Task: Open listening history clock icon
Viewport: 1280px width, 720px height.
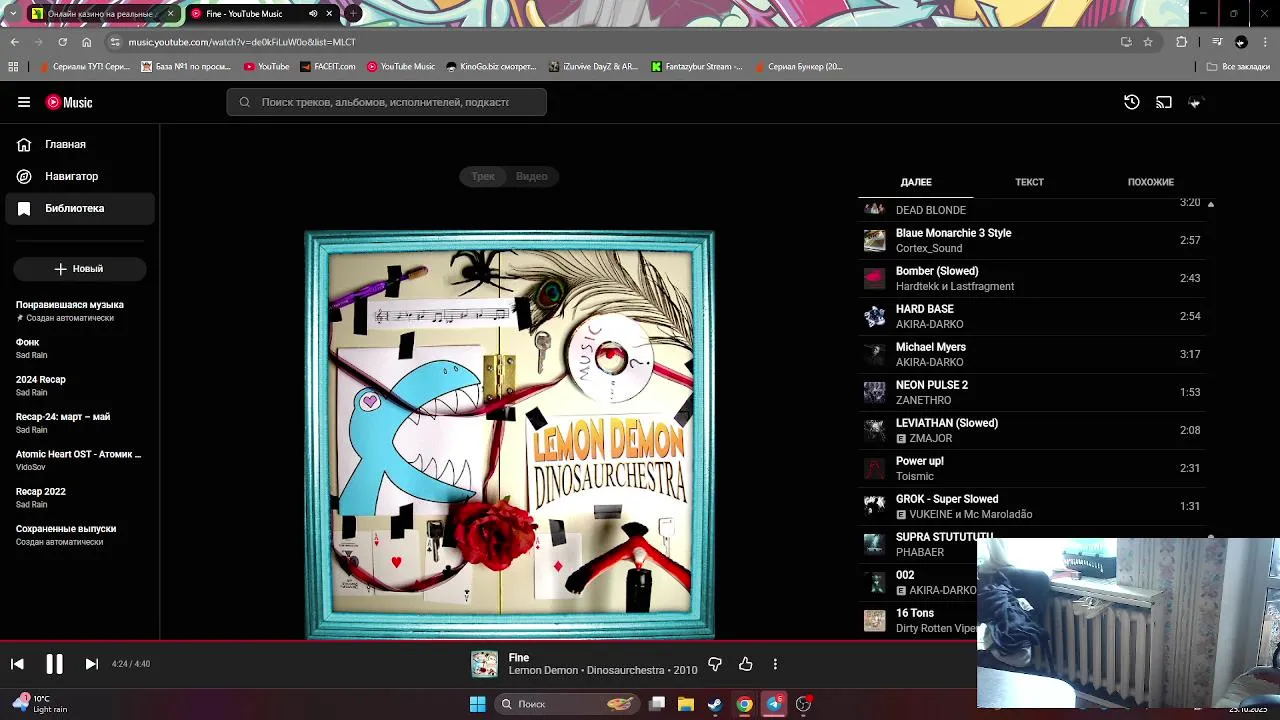Action: click(x=1131, y=102)
